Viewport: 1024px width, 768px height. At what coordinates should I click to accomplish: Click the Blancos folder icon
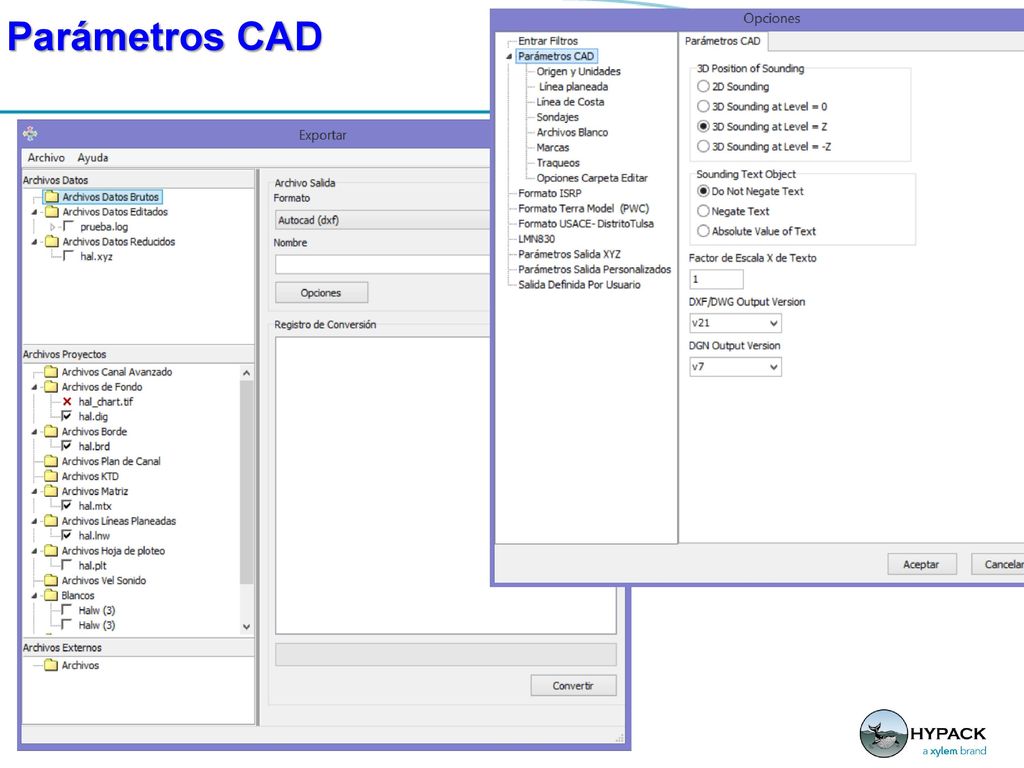click(x=51, y=596)
